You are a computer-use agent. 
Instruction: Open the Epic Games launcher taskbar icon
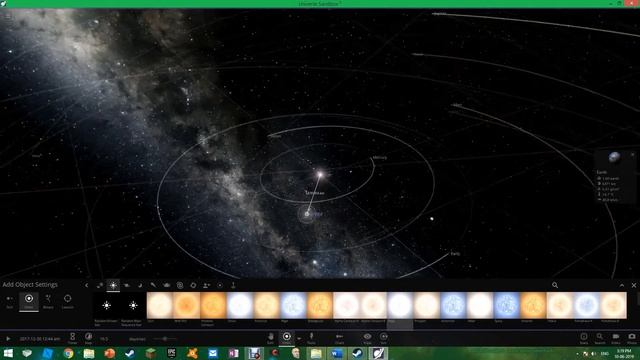pyautogui.click(x=171, y=353)
